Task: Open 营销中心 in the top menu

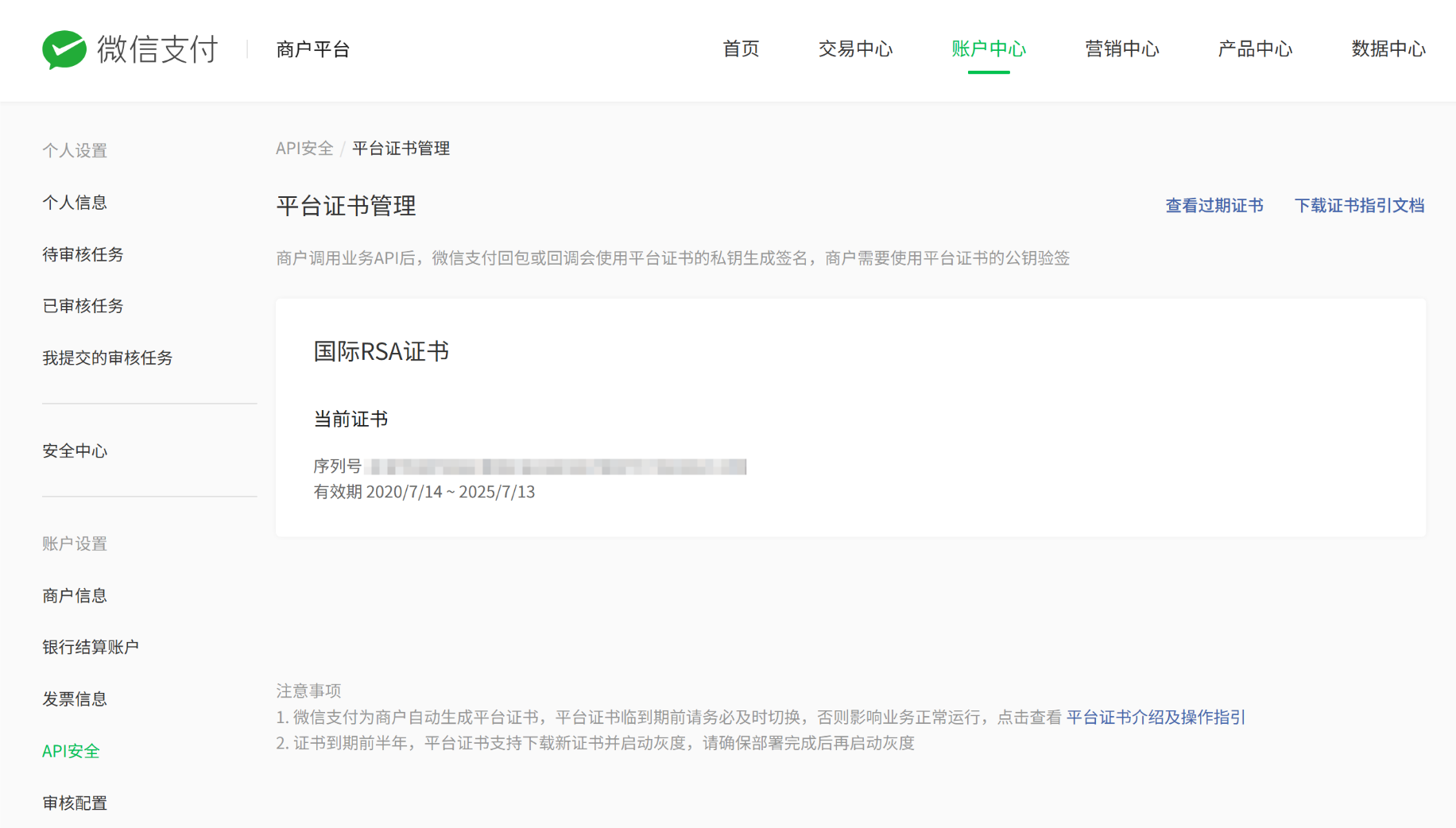Action: click(x=1122, y=49)
